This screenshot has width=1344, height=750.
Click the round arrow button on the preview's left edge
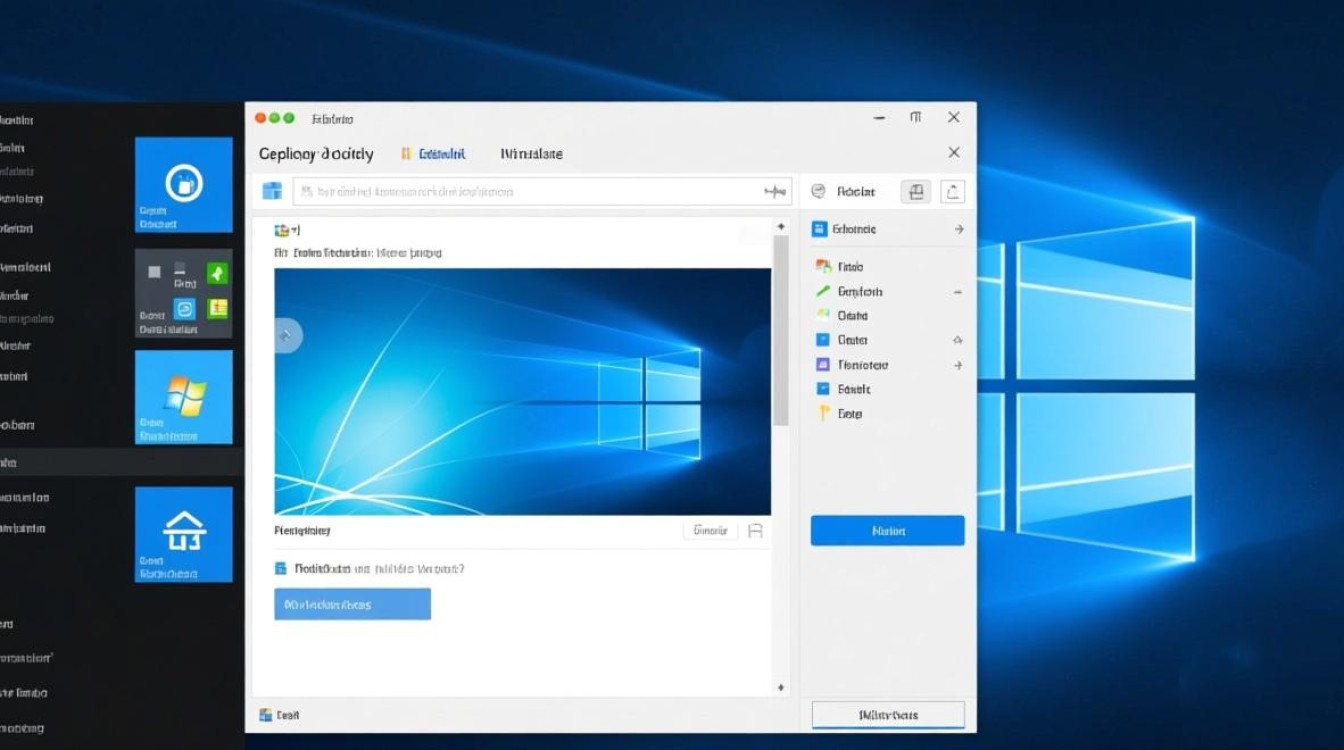(286, 336)
